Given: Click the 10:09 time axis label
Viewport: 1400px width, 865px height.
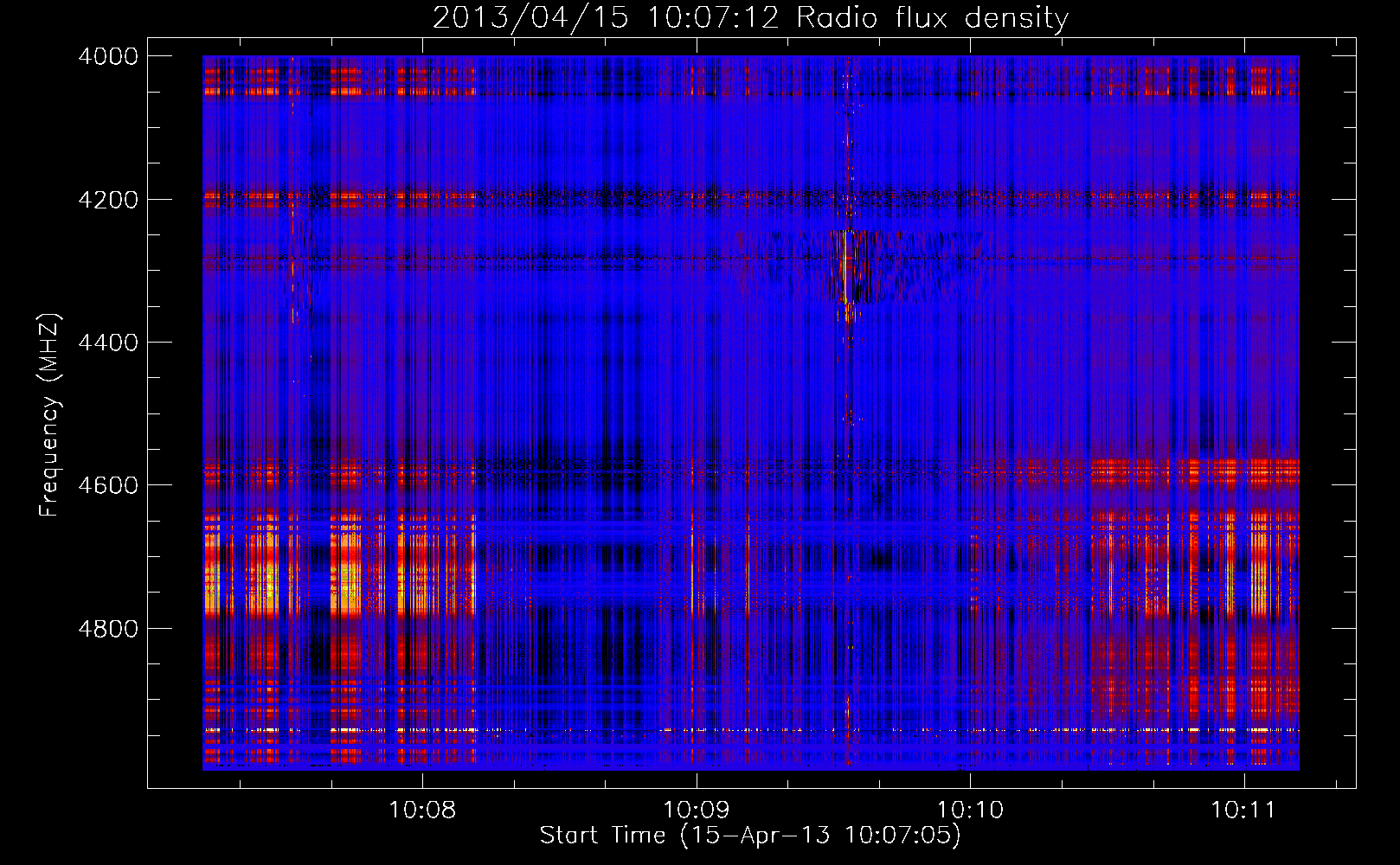Looking at the screenshot, I should [x=697, y=811].
